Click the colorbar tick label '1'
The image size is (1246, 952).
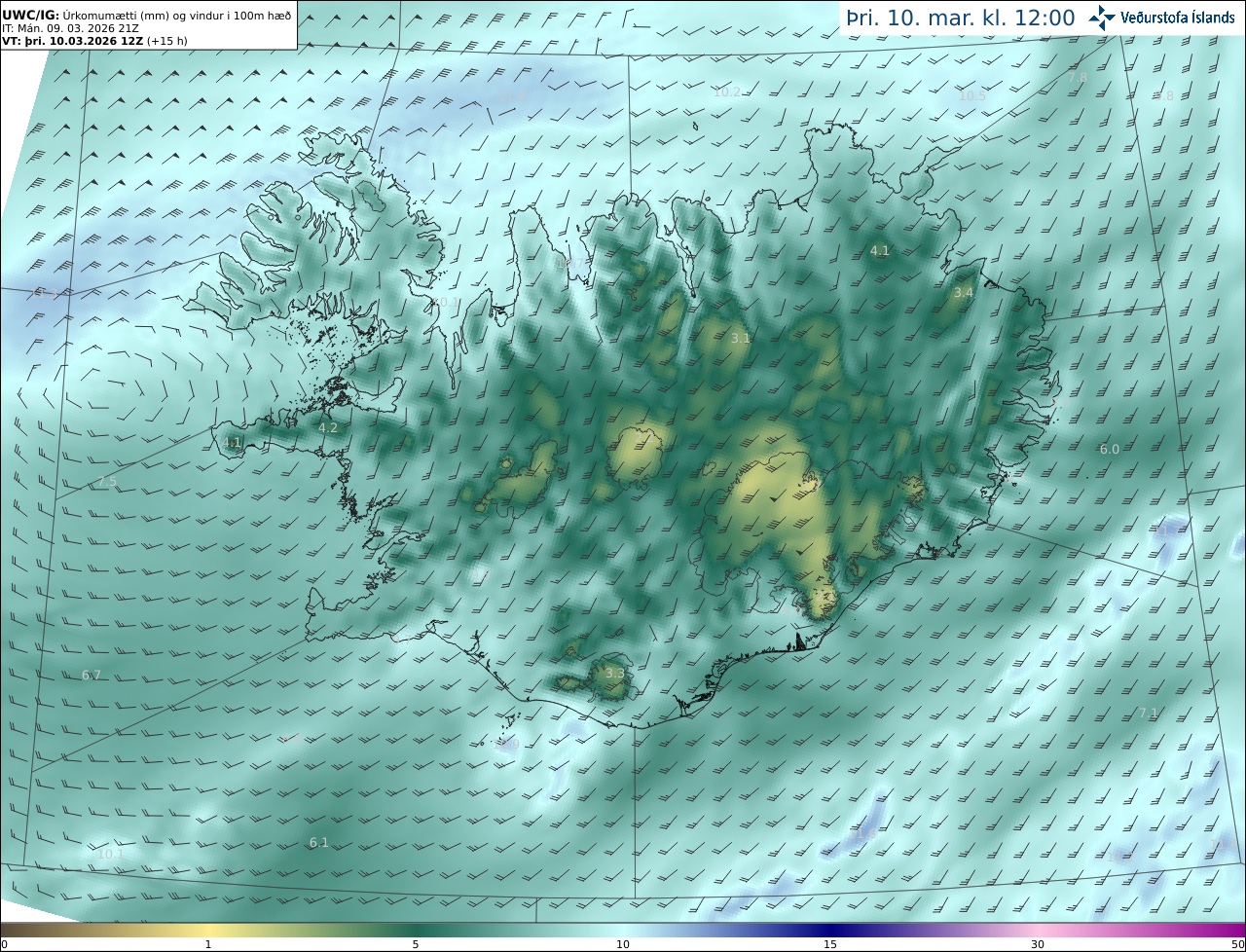point(208,944)
